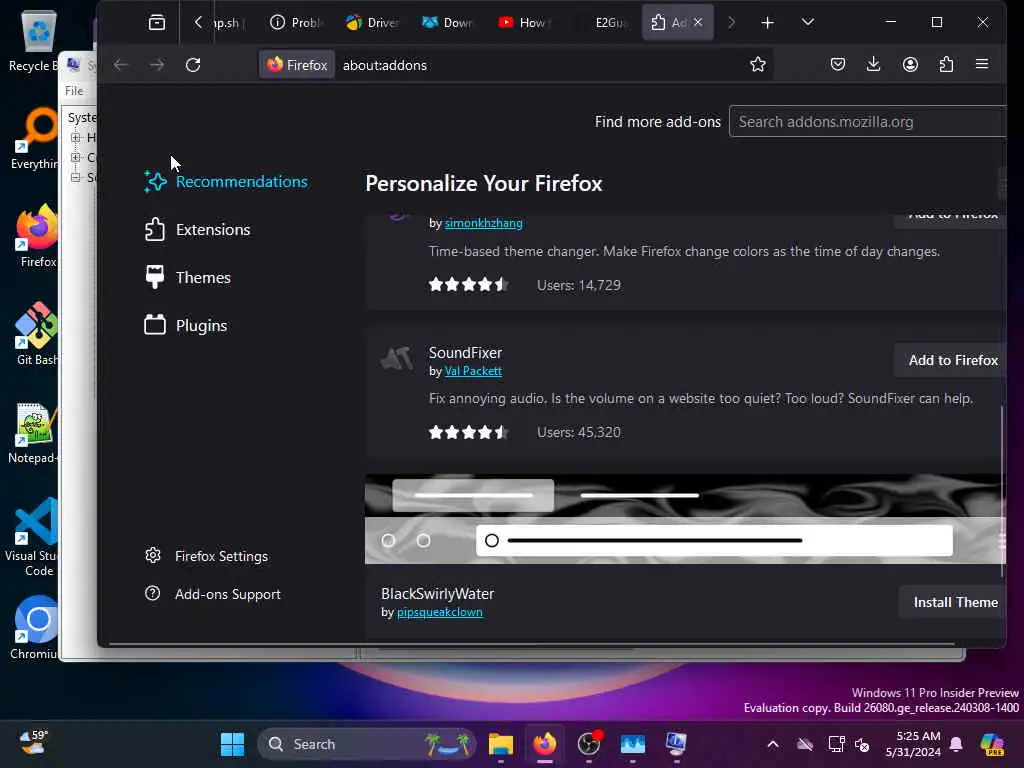The height and width of the screenshot is (768, 1024).
Task: Select Notepad++ desktop shortcut
Action: click(x=33, y=432)
